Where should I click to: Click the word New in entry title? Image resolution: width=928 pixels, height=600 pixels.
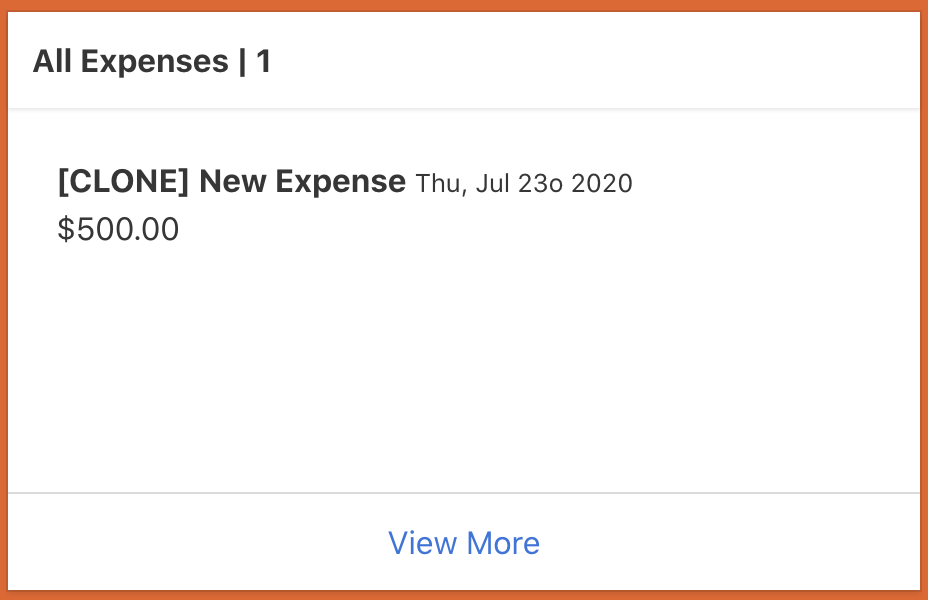click(x=233, y=182)
